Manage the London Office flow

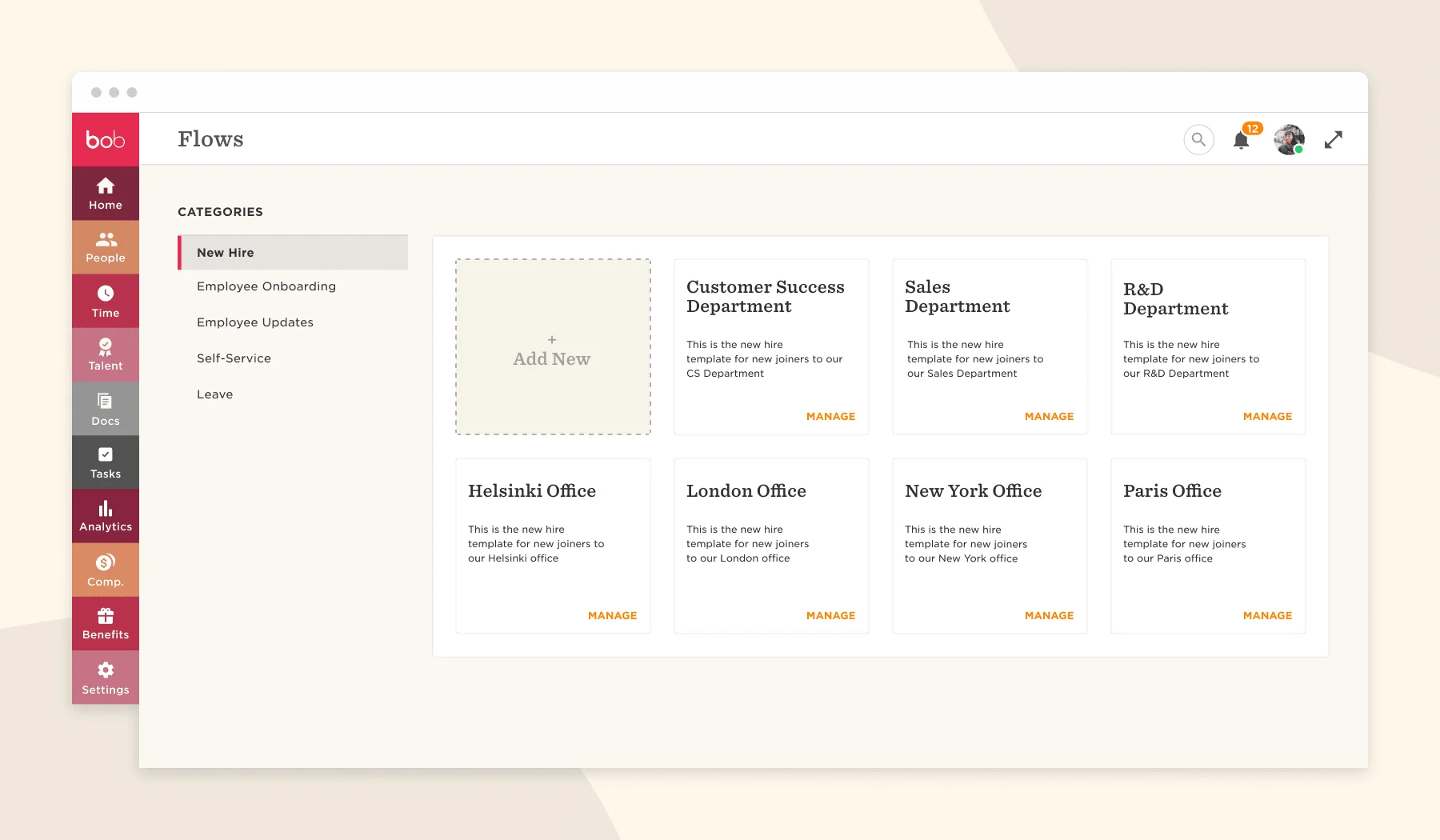830,615
